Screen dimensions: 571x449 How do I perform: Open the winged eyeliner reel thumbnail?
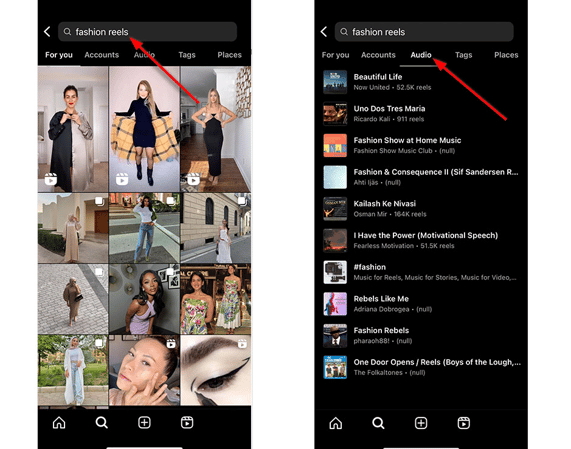(216, 370)
